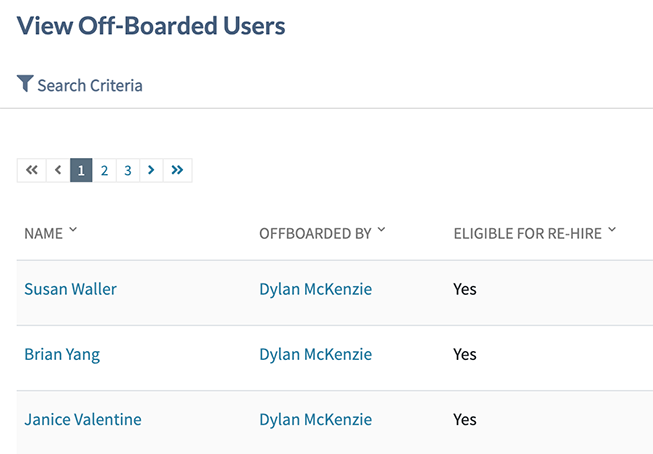Open Janice Valentine's profile
653x454 pixels.
pyautogui.click(x=82, y=419)
